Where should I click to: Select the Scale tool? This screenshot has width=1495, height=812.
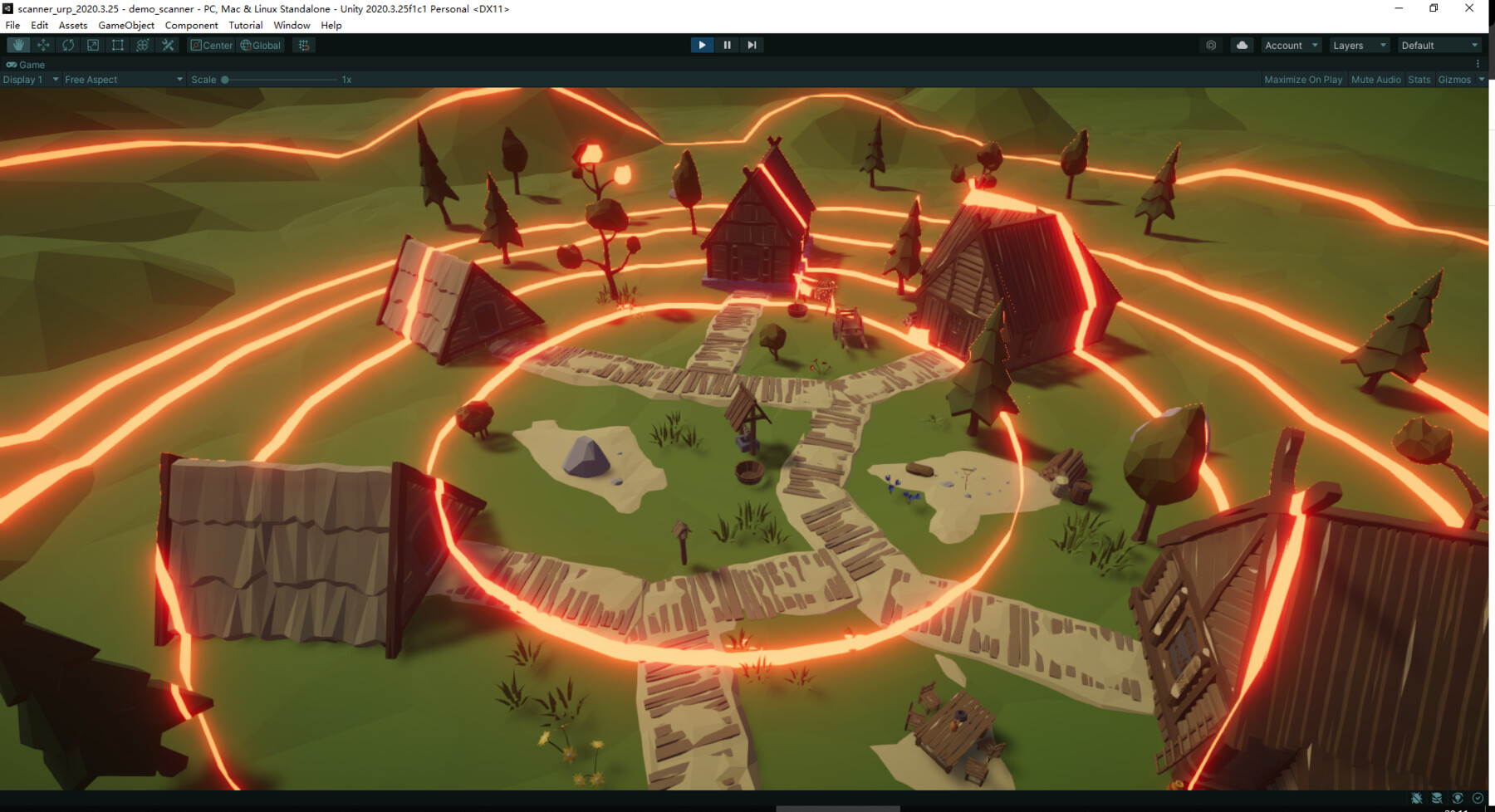[x=92, y=45]
